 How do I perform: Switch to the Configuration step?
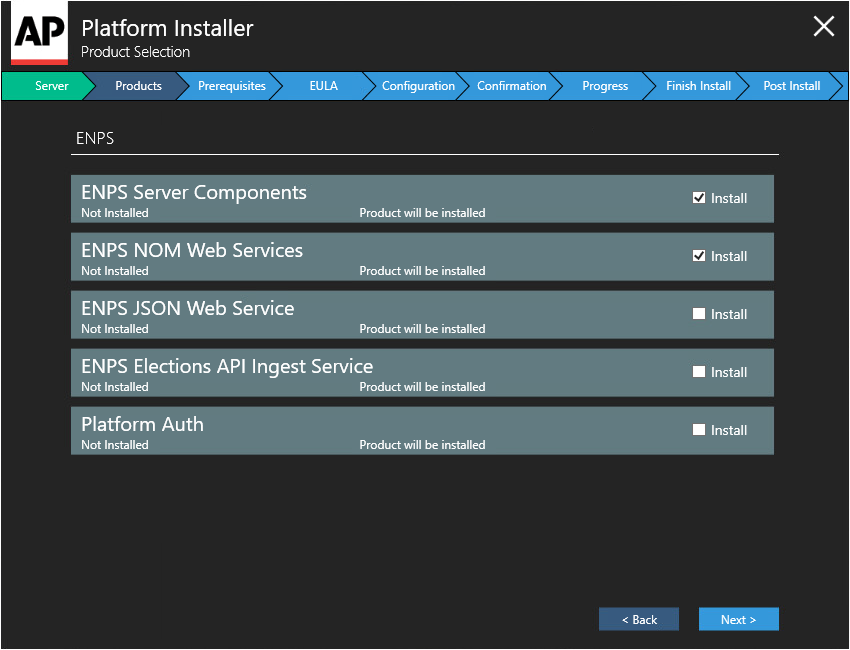(x=418, y=86)
